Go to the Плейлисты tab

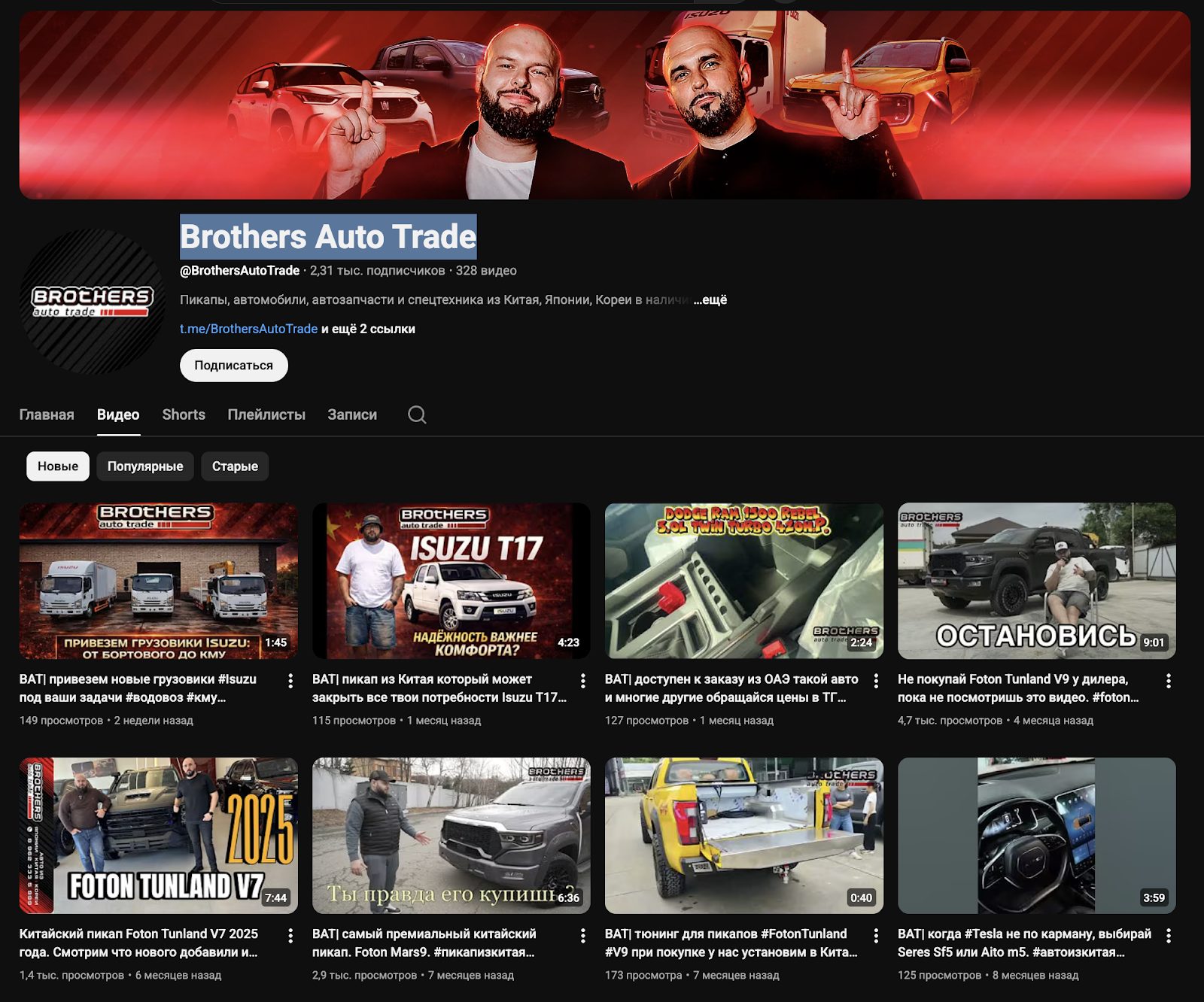click(x=266, y=414)
